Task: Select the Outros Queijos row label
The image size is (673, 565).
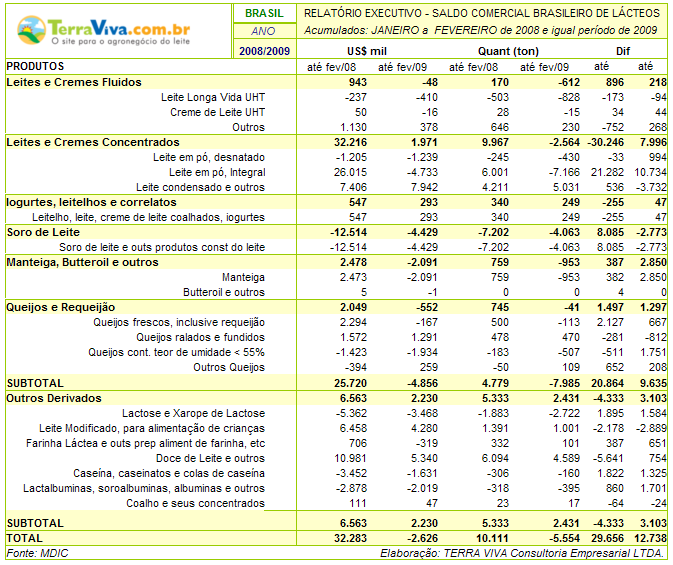Action: point(229,368)
